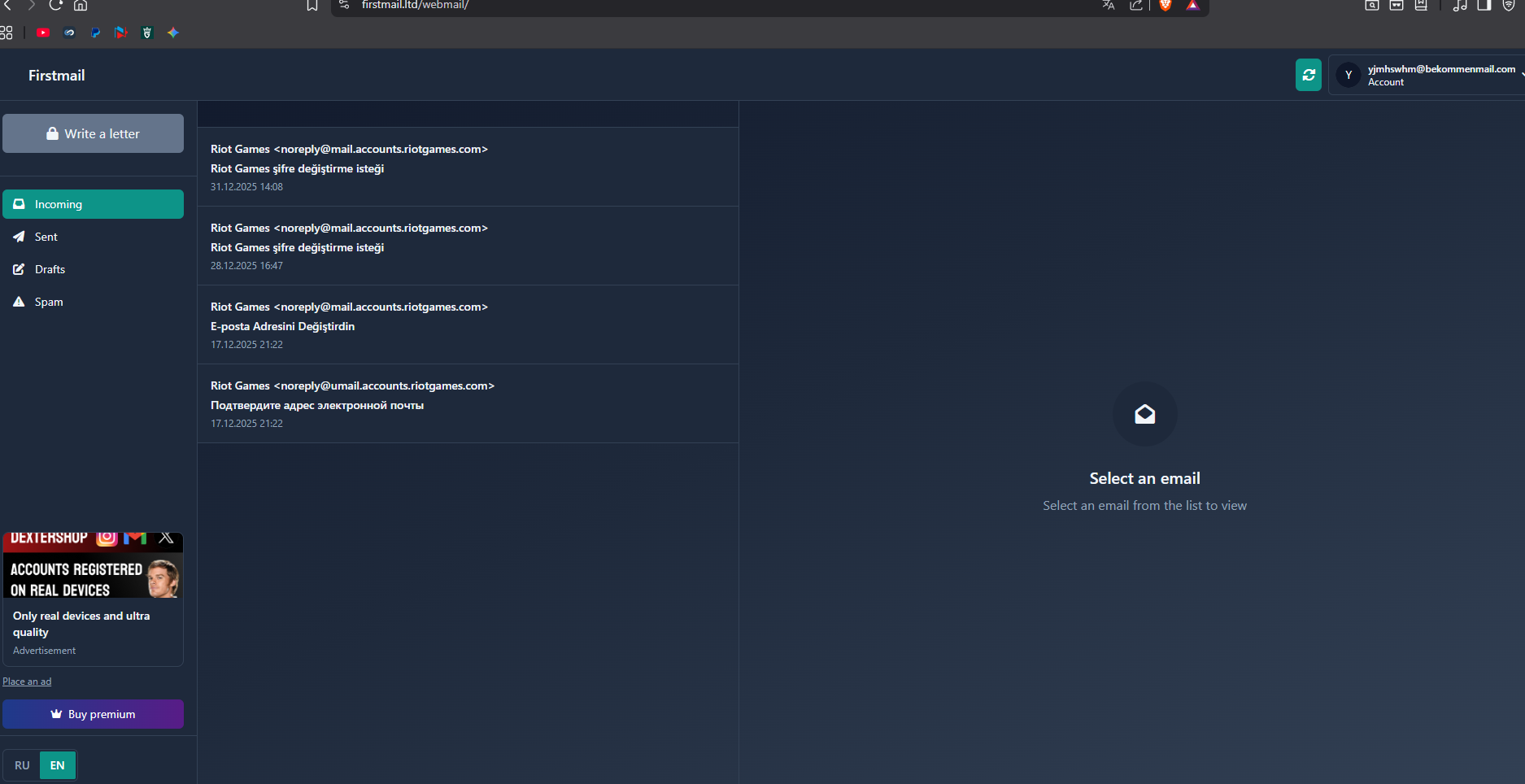Open the Riot Games email dated 28.12.2025 16:47
1525x784 pixels.
[468, 246]
